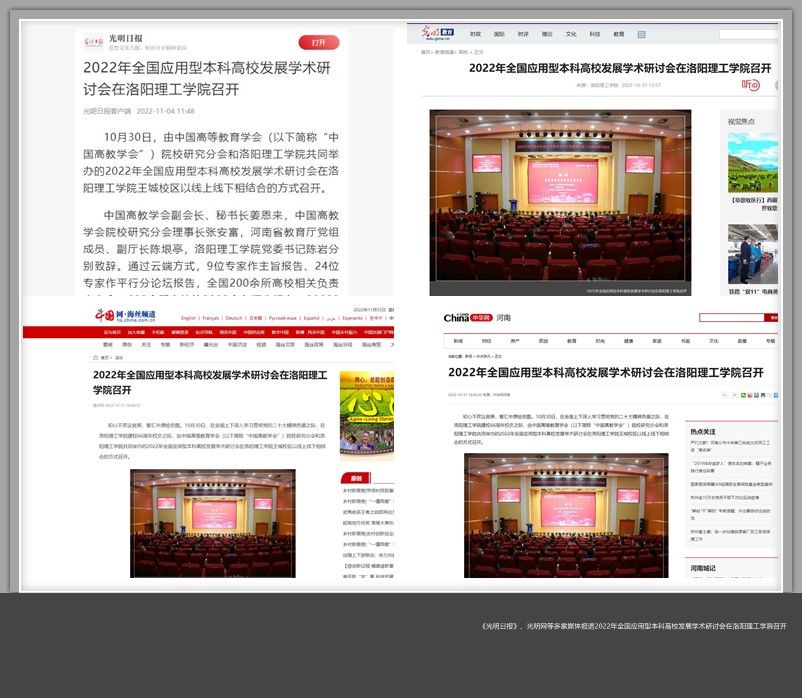Click the 热点关注 sidebar heading

tap(703, 431)
